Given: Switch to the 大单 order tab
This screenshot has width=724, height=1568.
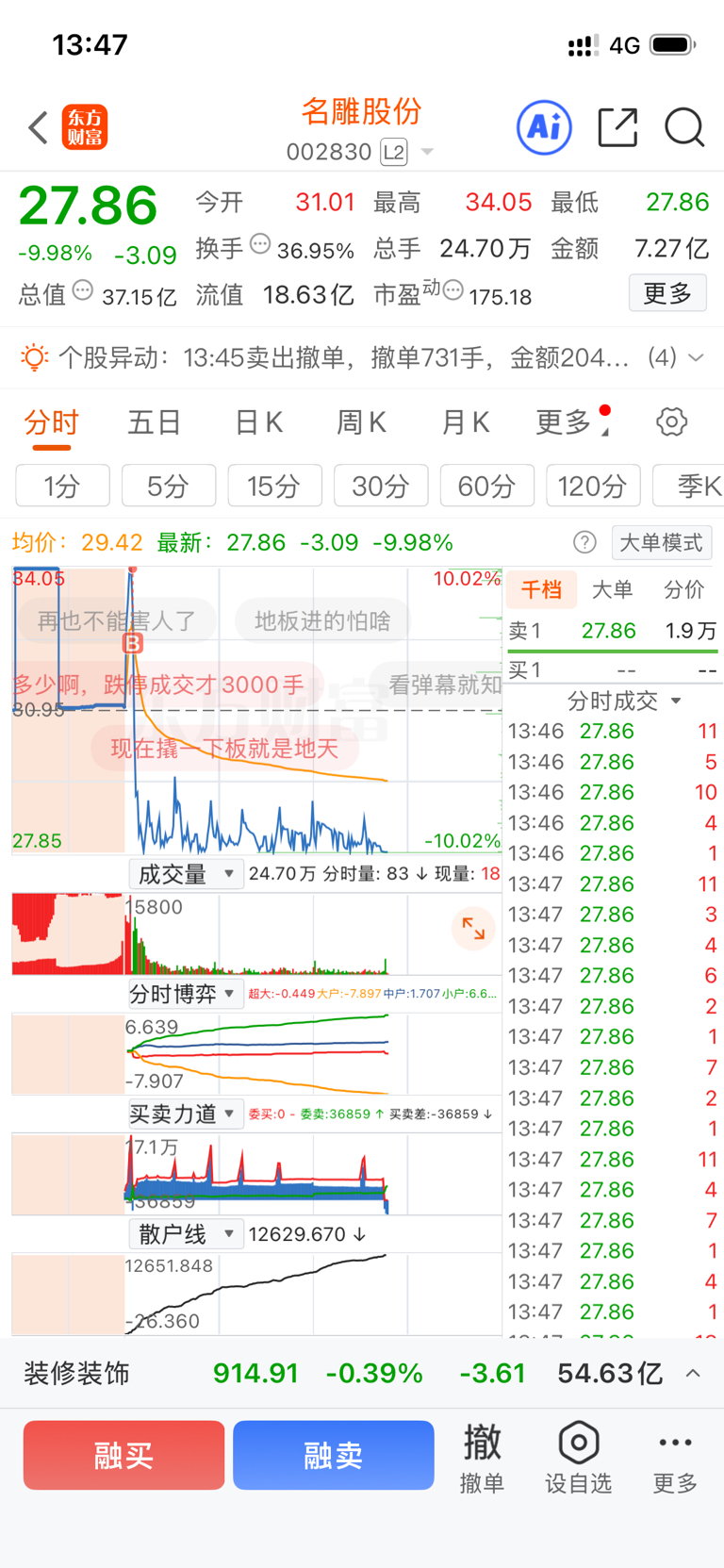Looking at the screenshot, I should point(612,589).
